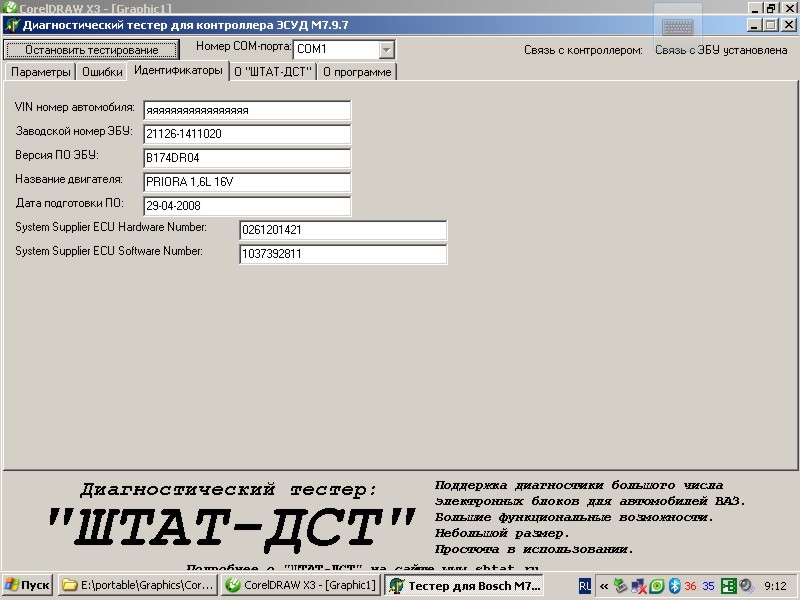Open the О "ШТАТ-ДСТ" tab

pyautogui.click(x=273, y=72)
